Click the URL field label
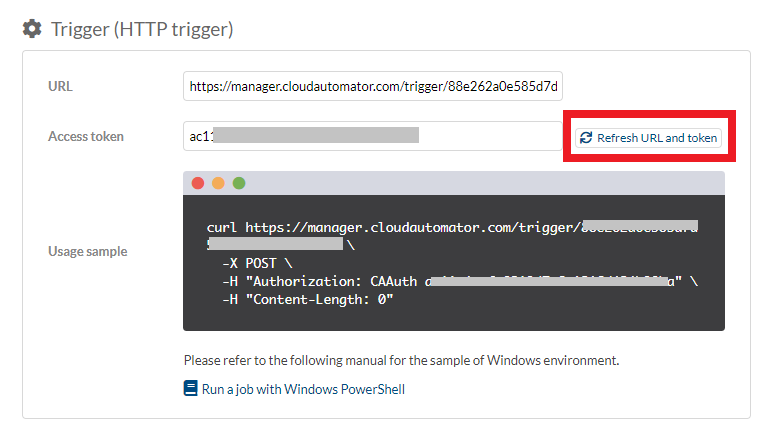This screenshot has height=435, width=768. click(x=60, y=86)
